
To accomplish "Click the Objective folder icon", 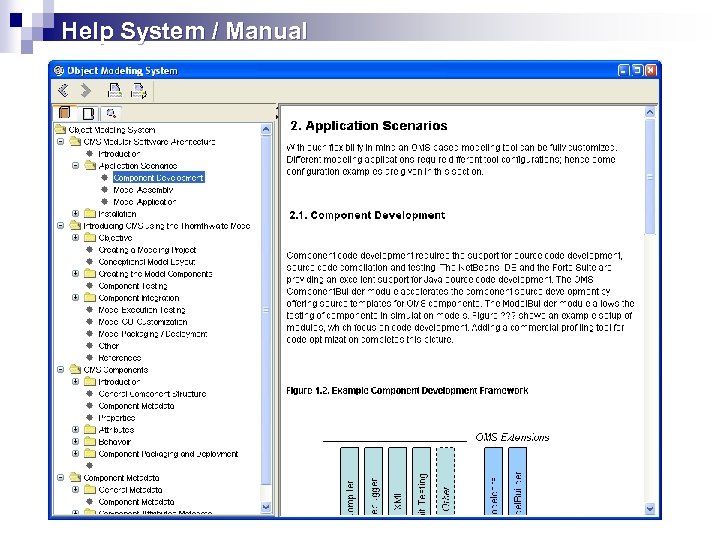I will point(90,237).
